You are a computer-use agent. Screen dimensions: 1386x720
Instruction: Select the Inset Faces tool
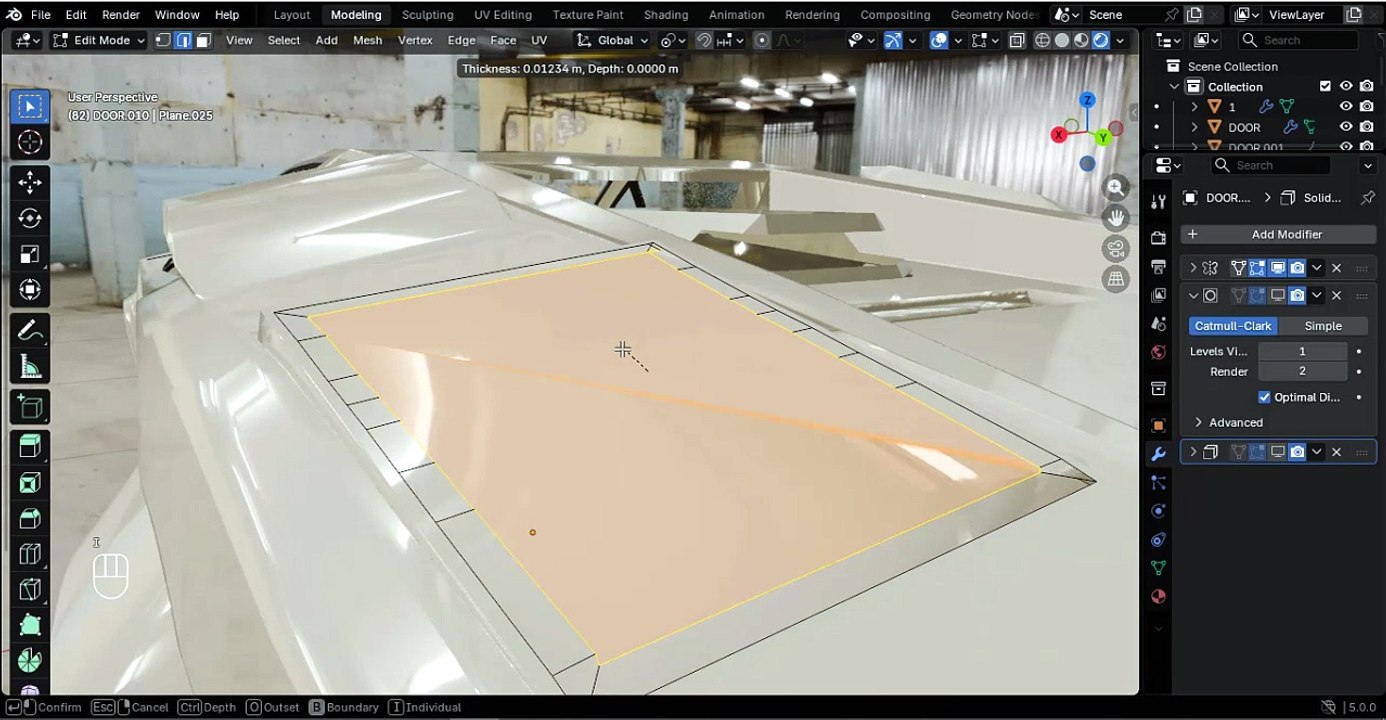(30, 483)
